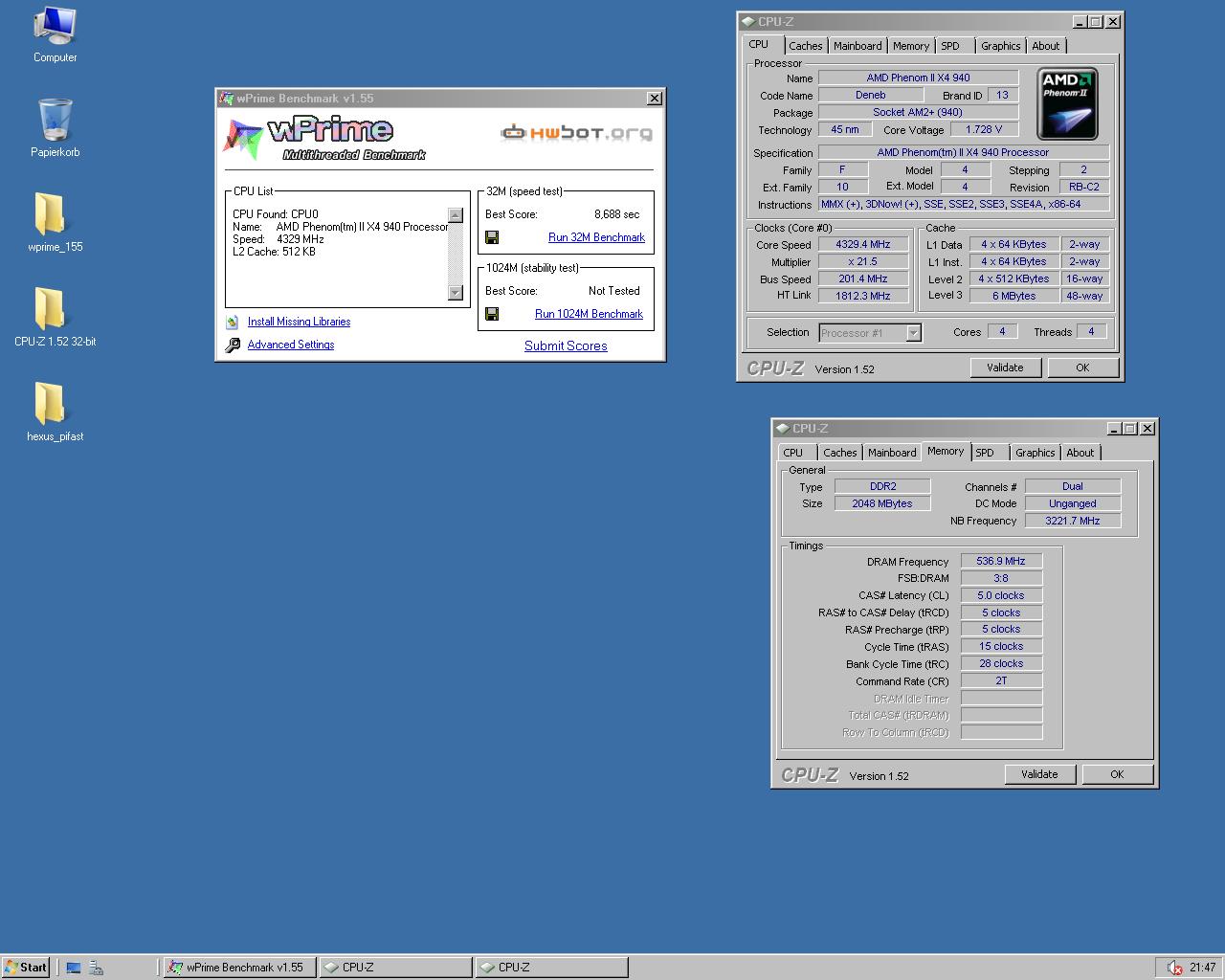Click the Core Voltage 1.728 V field
This screenshot has width=1225, height=980.
pos(984,129)
